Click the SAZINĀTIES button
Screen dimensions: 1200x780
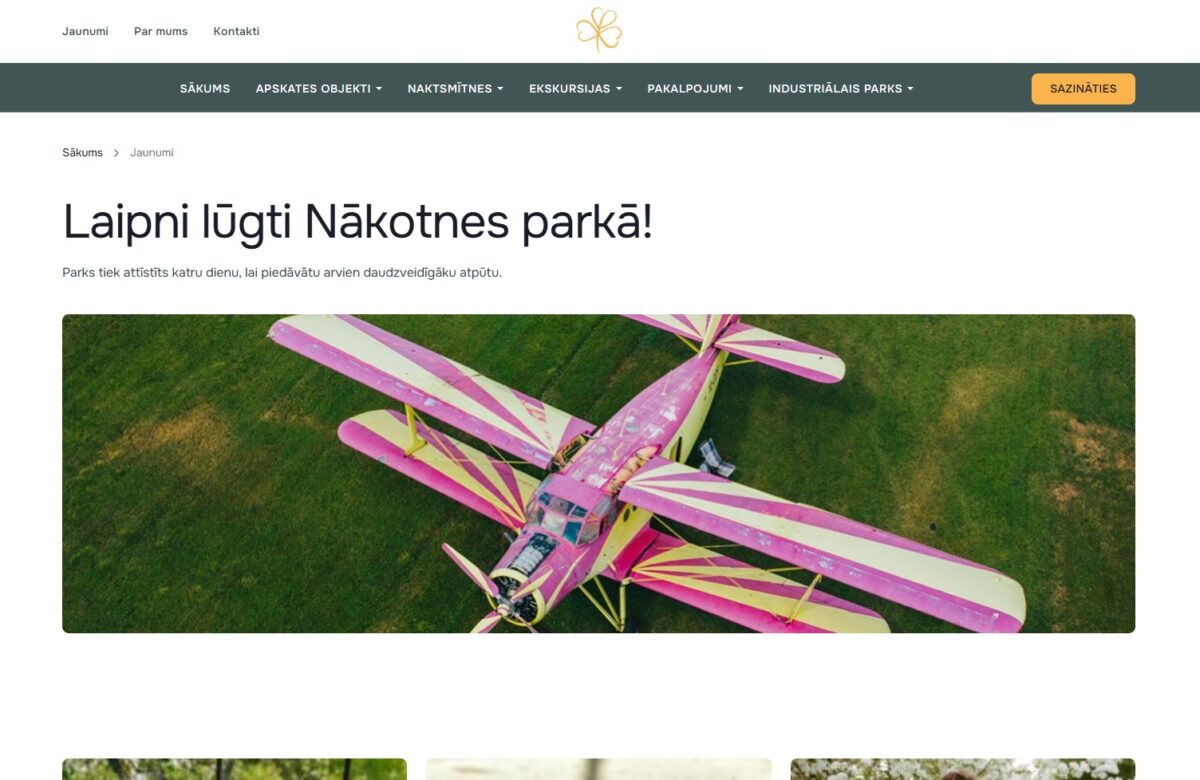point(1083,88)
